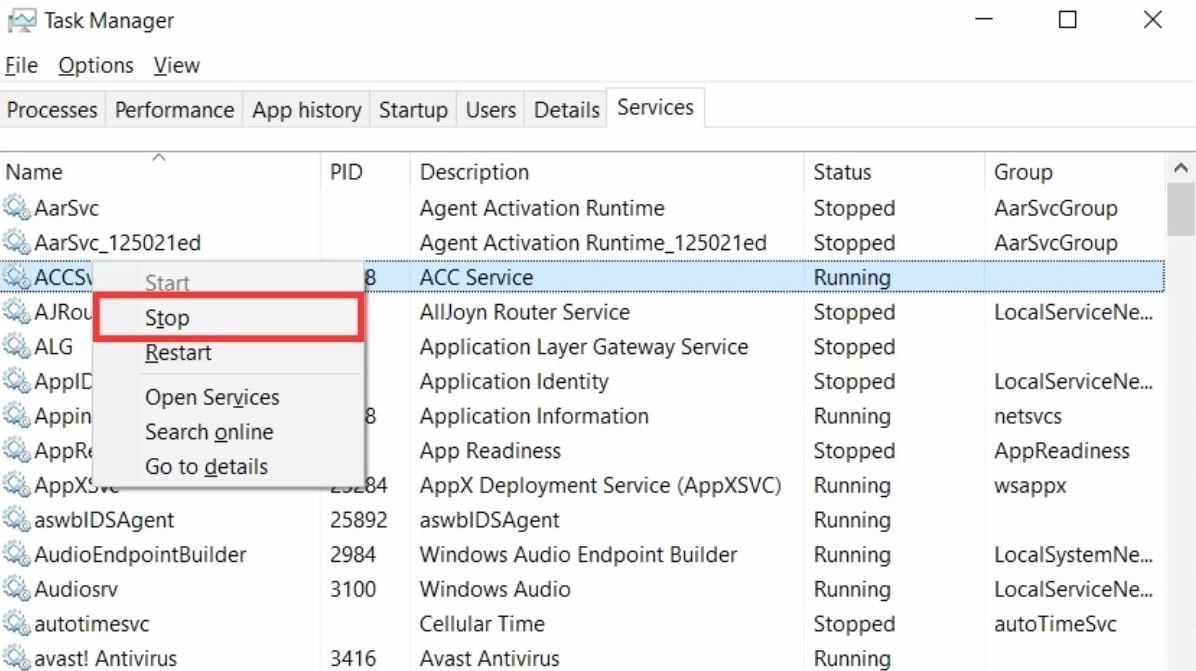Screen dimensions: 1196x671
Task: Click the scrollbar up arrow
Action: [1181, 169]
